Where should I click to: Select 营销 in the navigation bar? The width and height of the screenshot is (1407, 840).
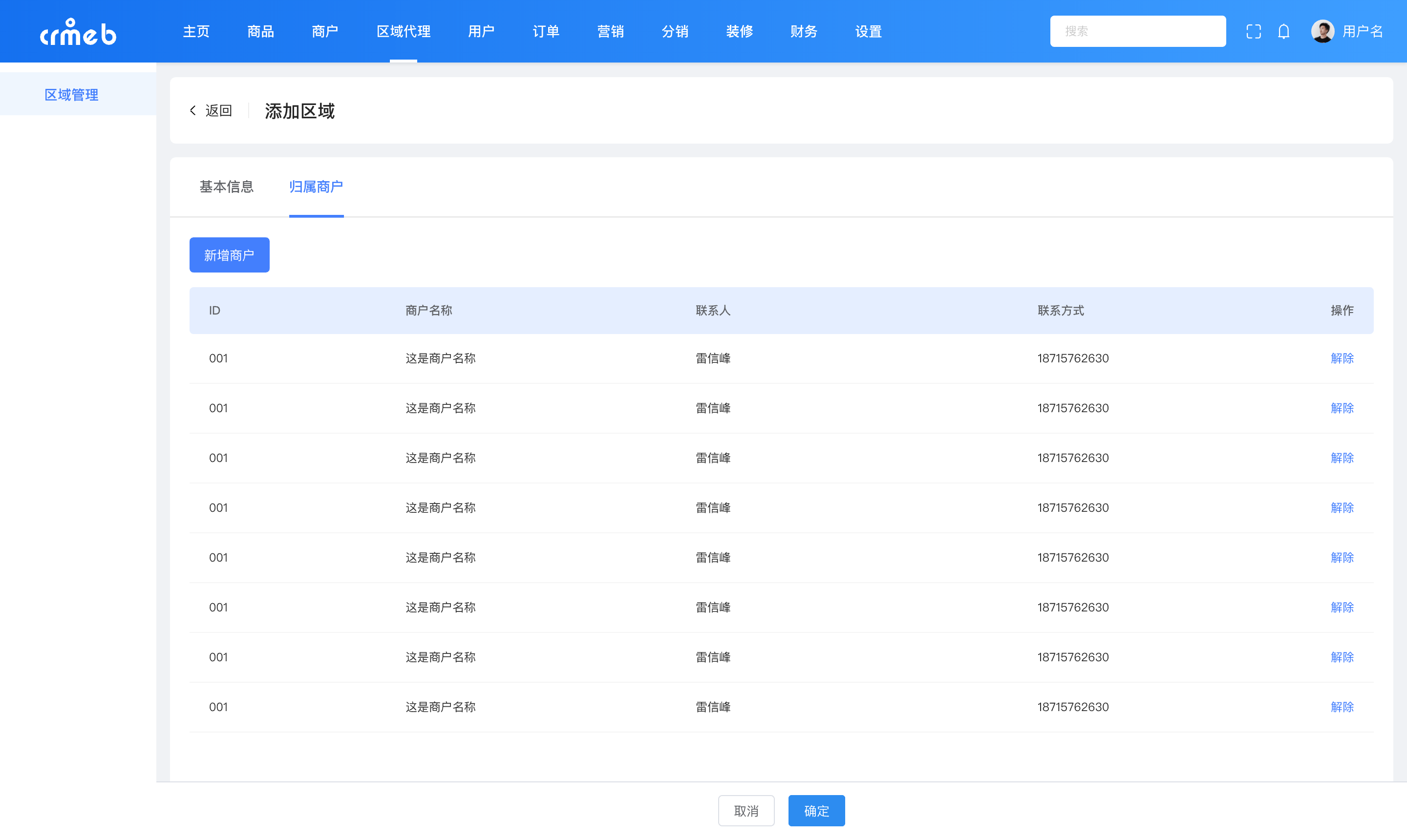610,31
